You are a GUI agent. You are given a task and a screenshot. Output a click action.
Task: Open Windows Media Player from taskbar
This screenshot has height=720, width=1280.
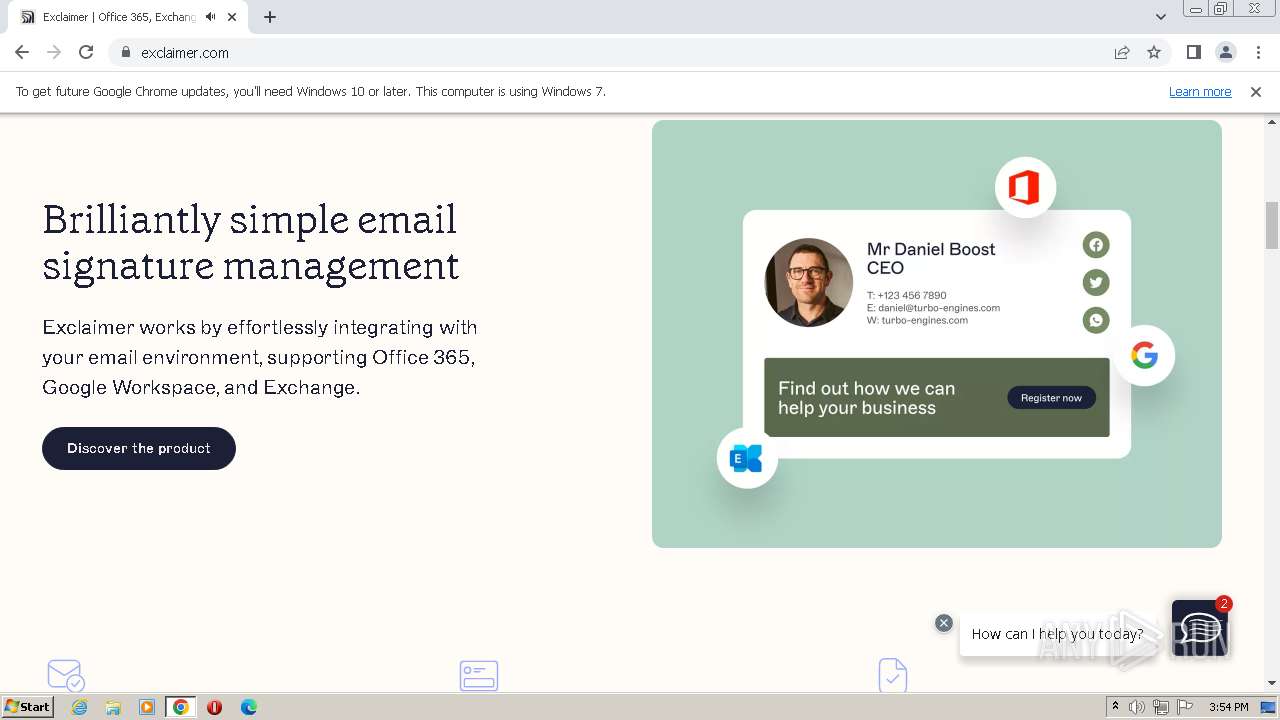point(147,707)
